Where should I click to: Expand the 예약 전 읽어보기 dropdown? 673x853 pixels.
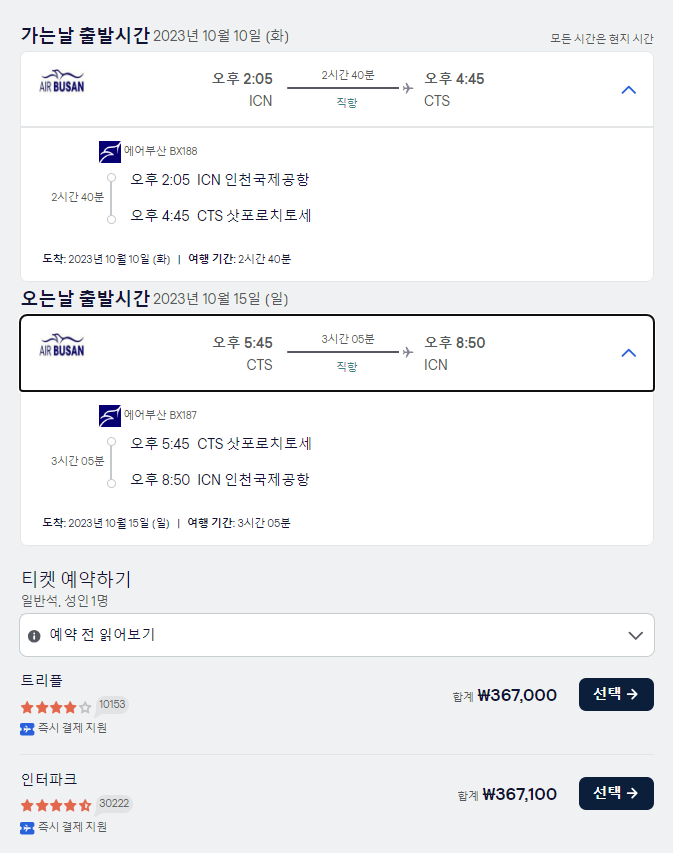pyautogui.click(x=634, y=635)
